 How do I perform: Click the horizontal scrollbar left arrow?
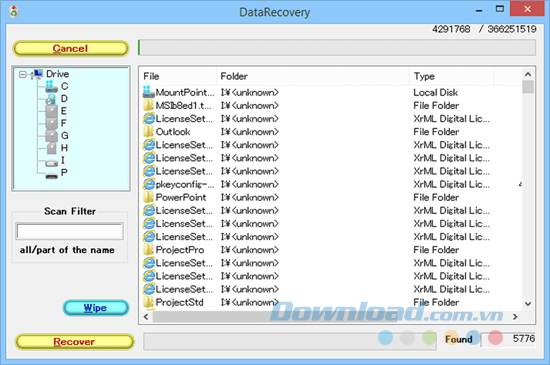tap(146, 317)
